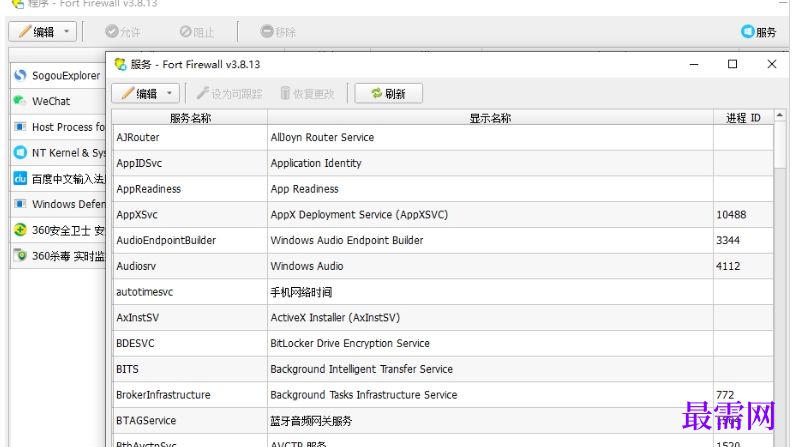Select the AppXSvc service name
Screen dimensions: 794x447
(x=137, y=215)
